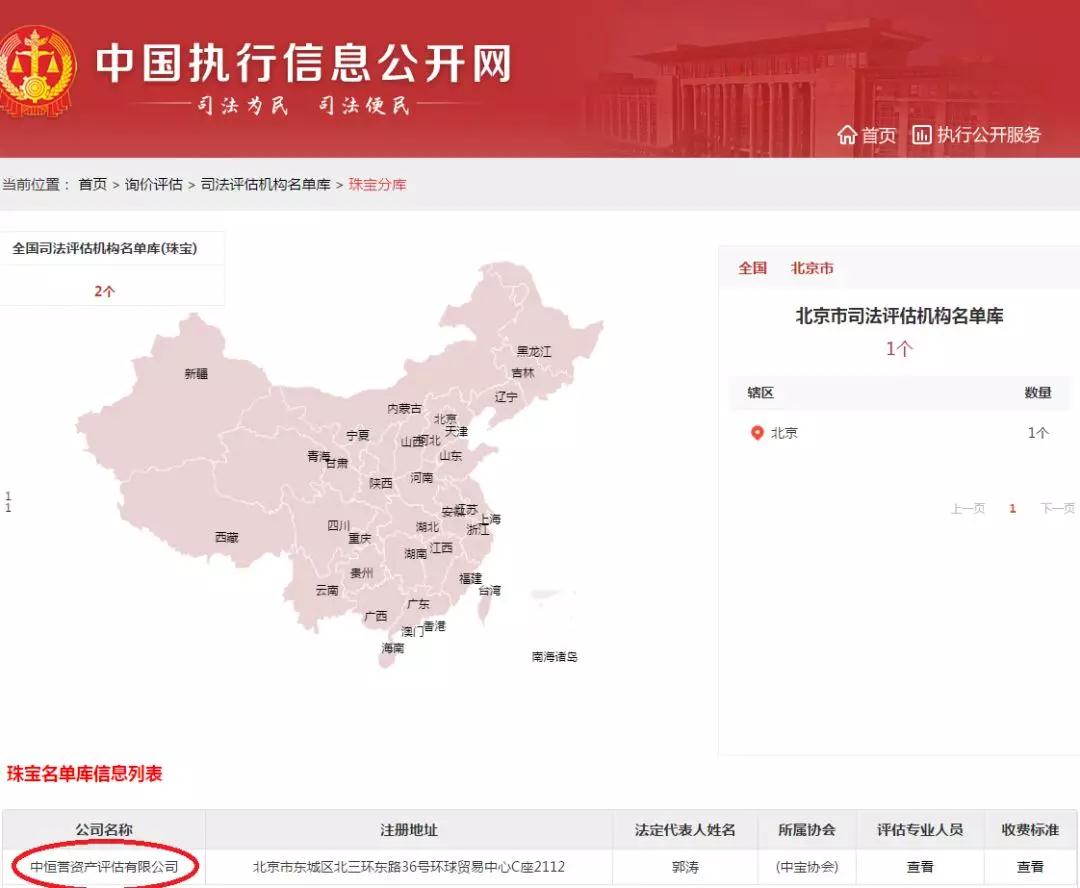Click the home icon beside 首页

click(x=847, y=134)
